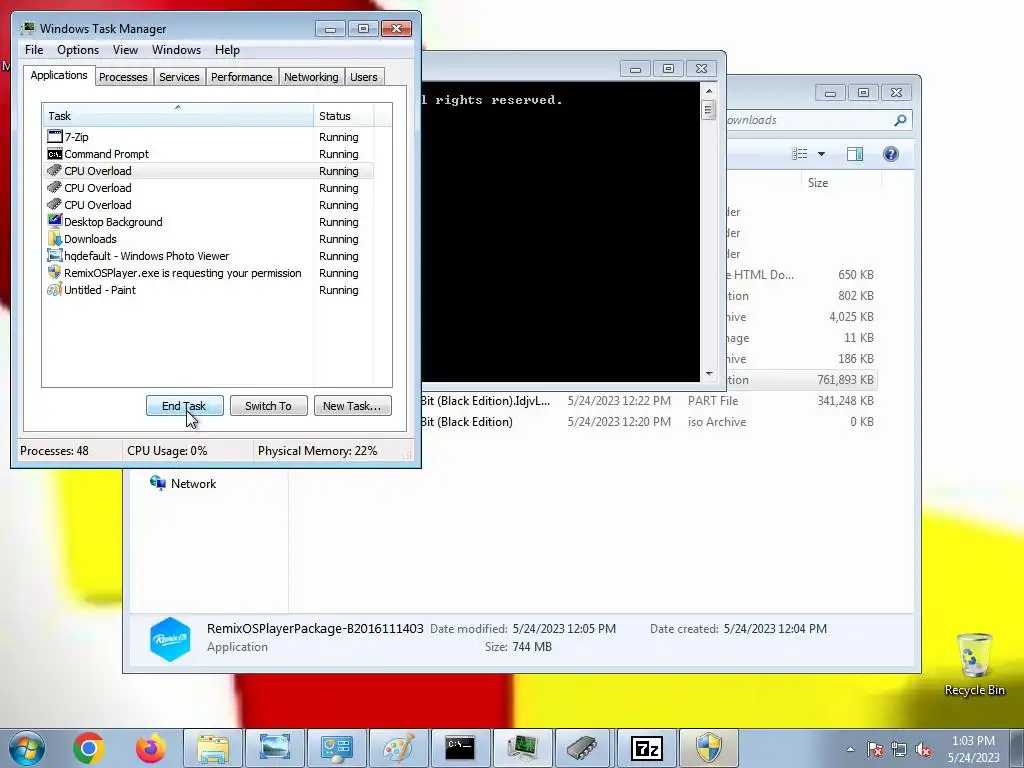Select the 4,025 KB archive row

[801, 317]
